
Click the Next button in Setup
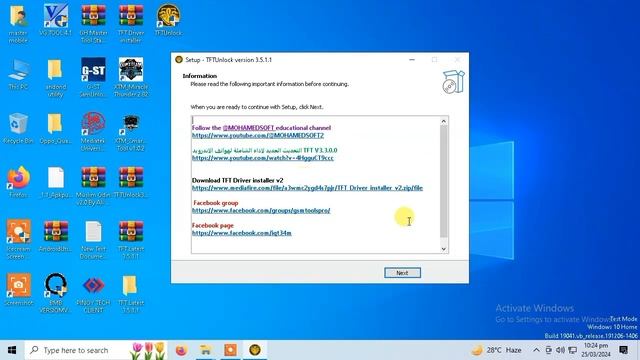(x=402, y=273)
